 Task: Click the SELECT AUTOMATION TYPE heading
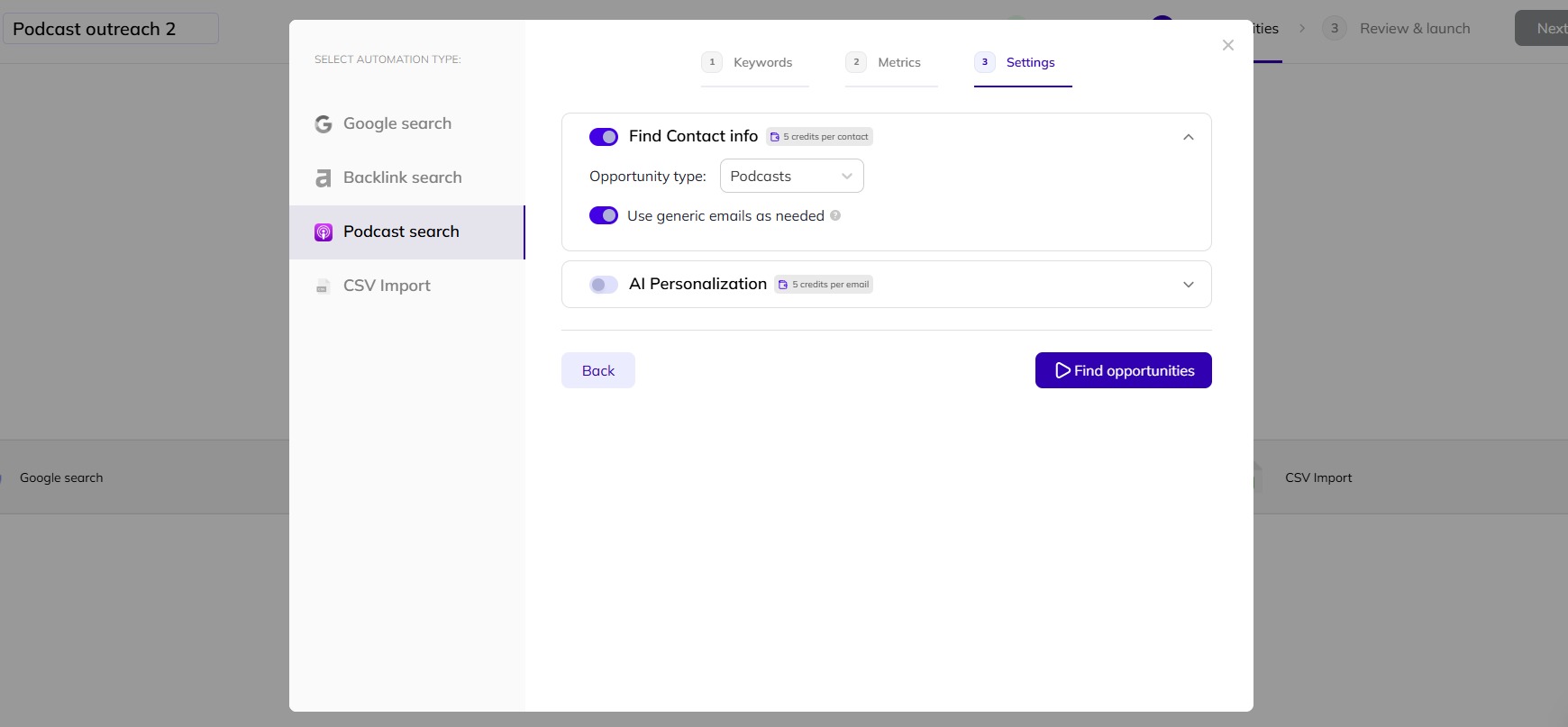387,59
